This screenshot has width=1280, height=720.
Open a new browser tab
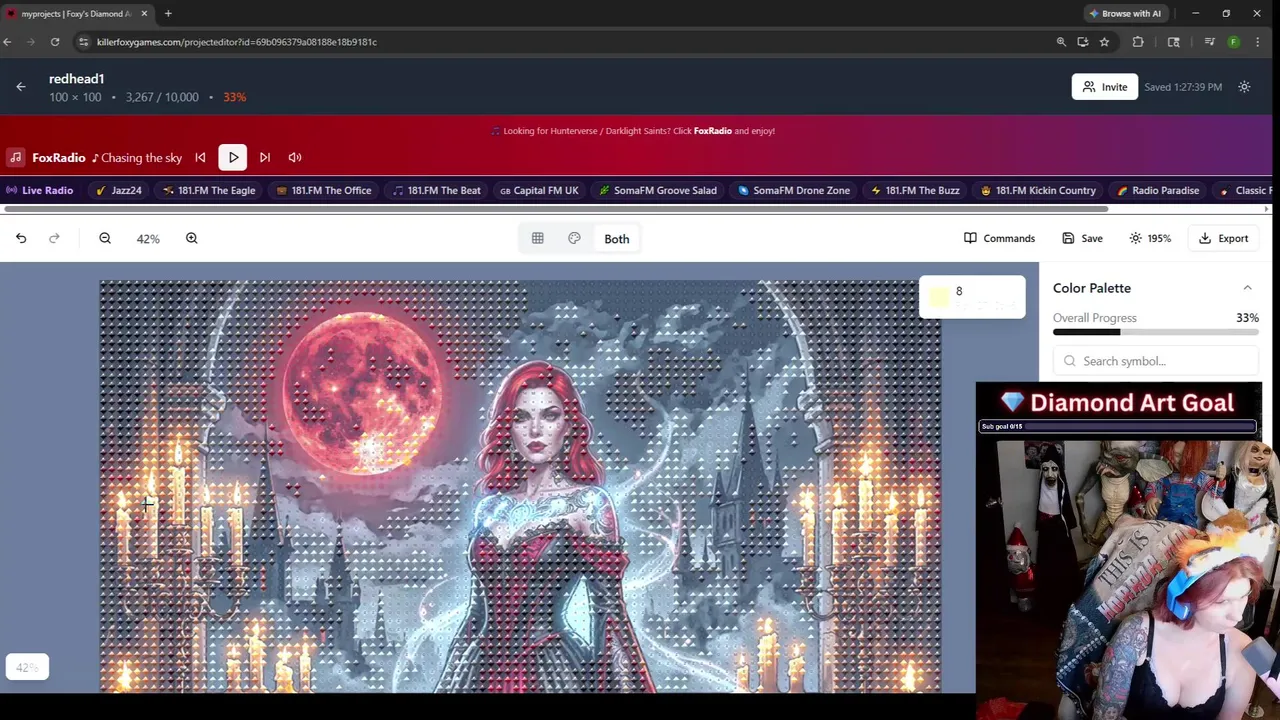[168, 13]
